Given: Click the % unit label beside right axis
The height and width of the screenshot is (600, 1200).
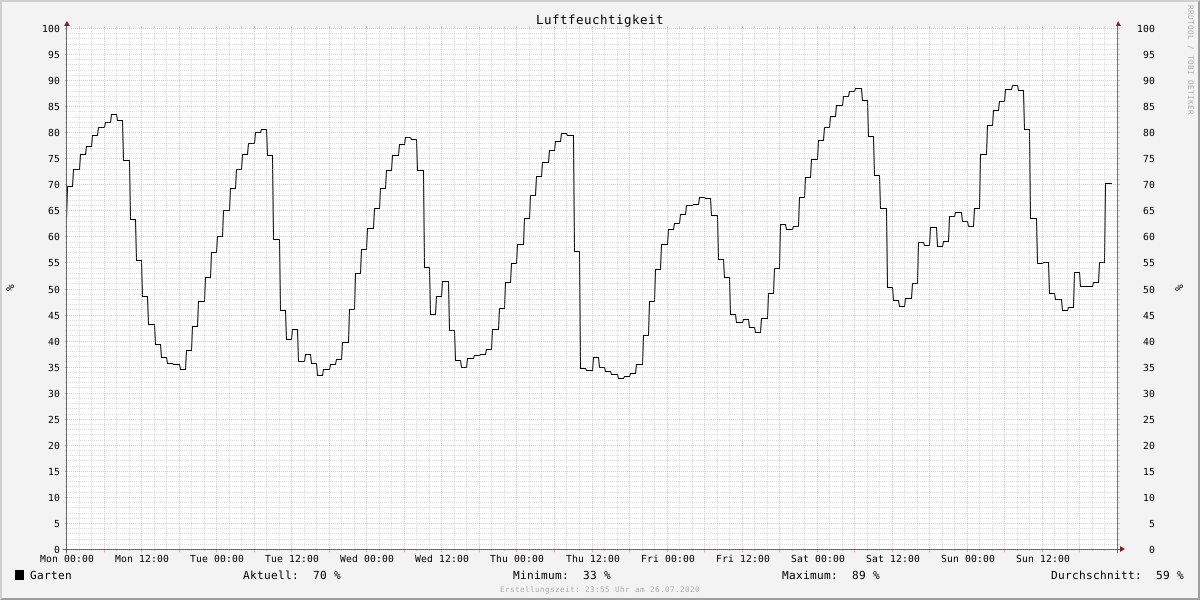Looking at the screenshot, I should pyautogui.click(x=1178, y=288).
